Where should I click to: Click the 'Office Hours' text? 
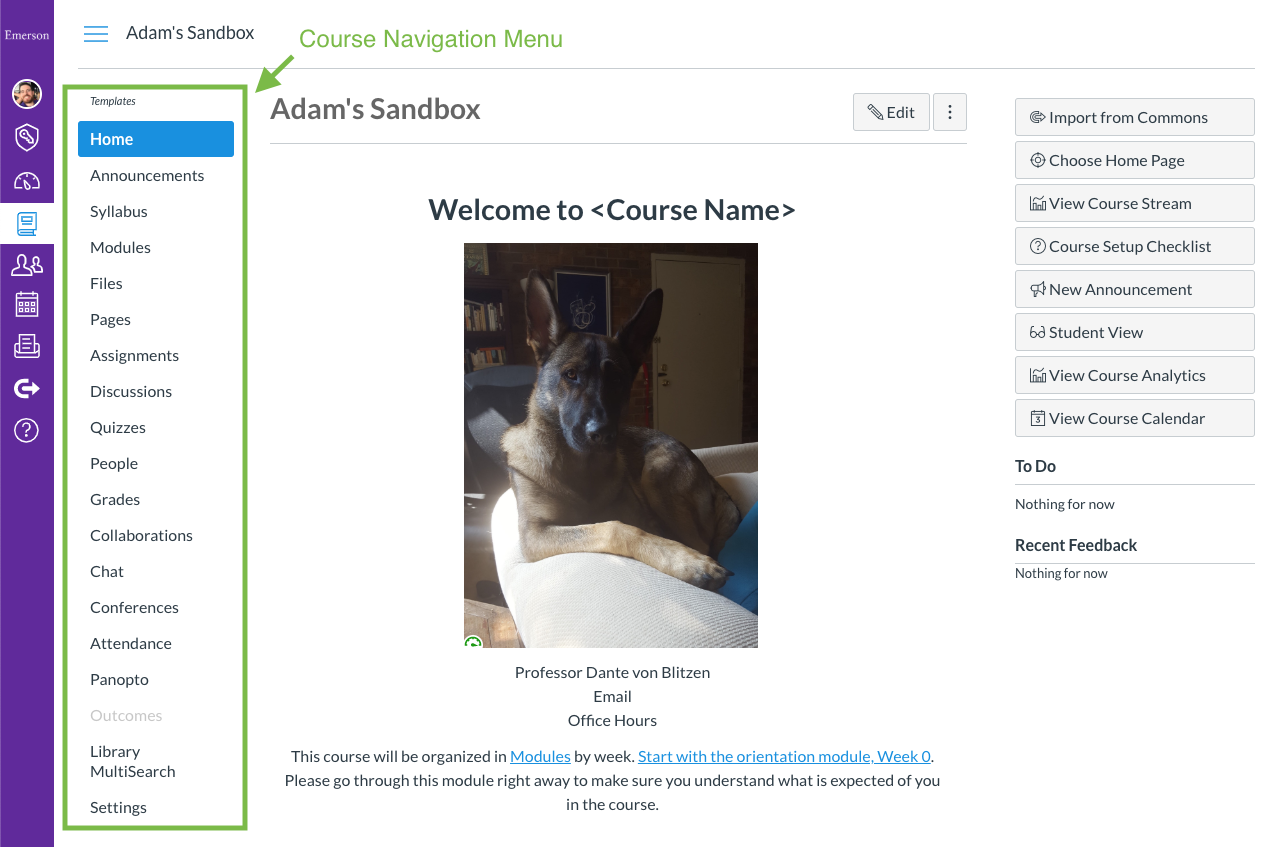coord(612,720)
